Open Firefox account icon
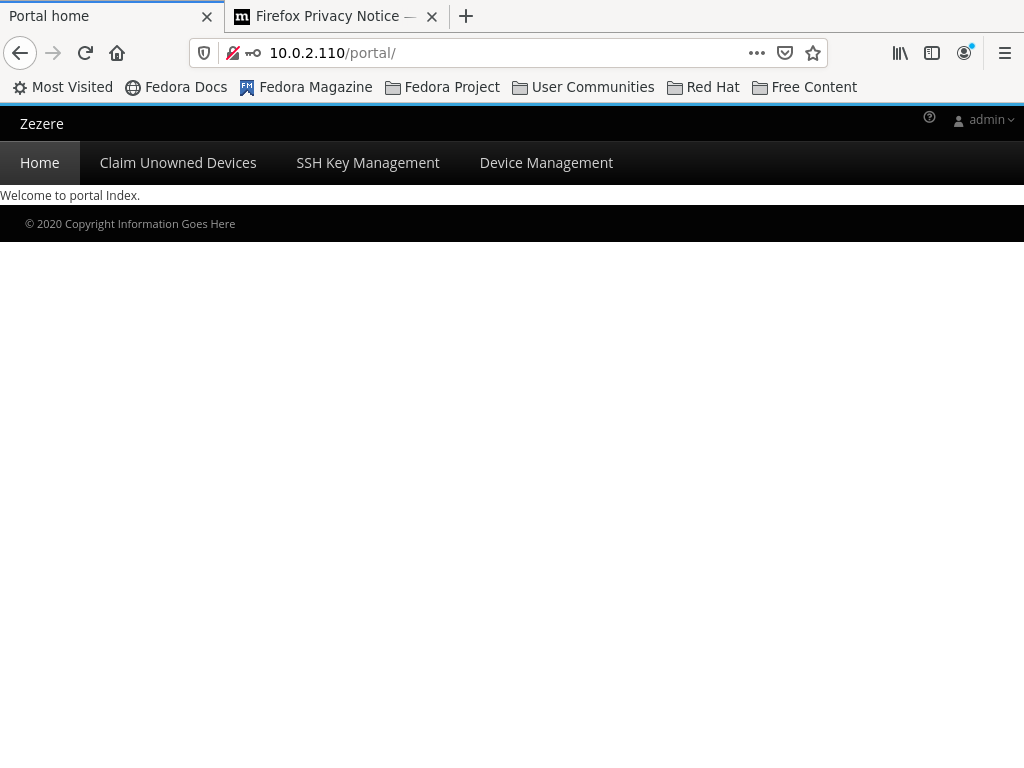Screen dimensions: 1024x768 pos(964,53)
